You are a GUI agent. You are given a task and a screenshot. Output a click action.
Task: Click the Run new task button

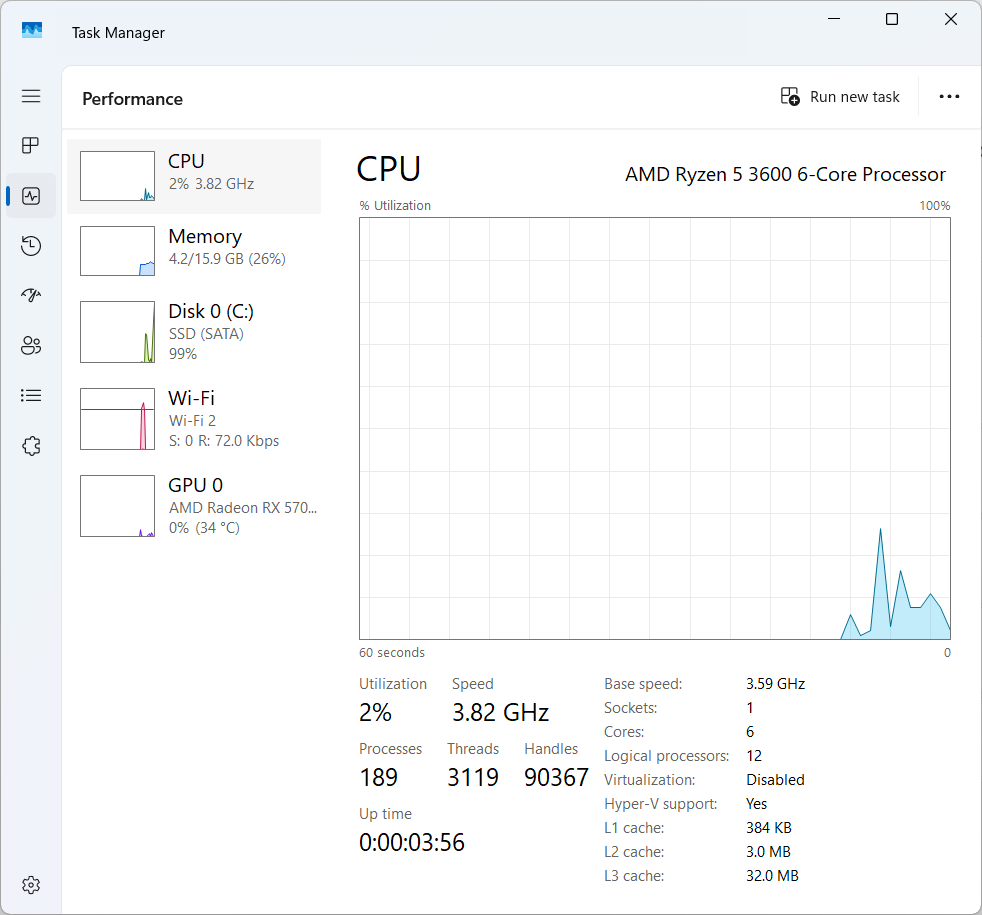pyautogui.click(x=840, y=97)
